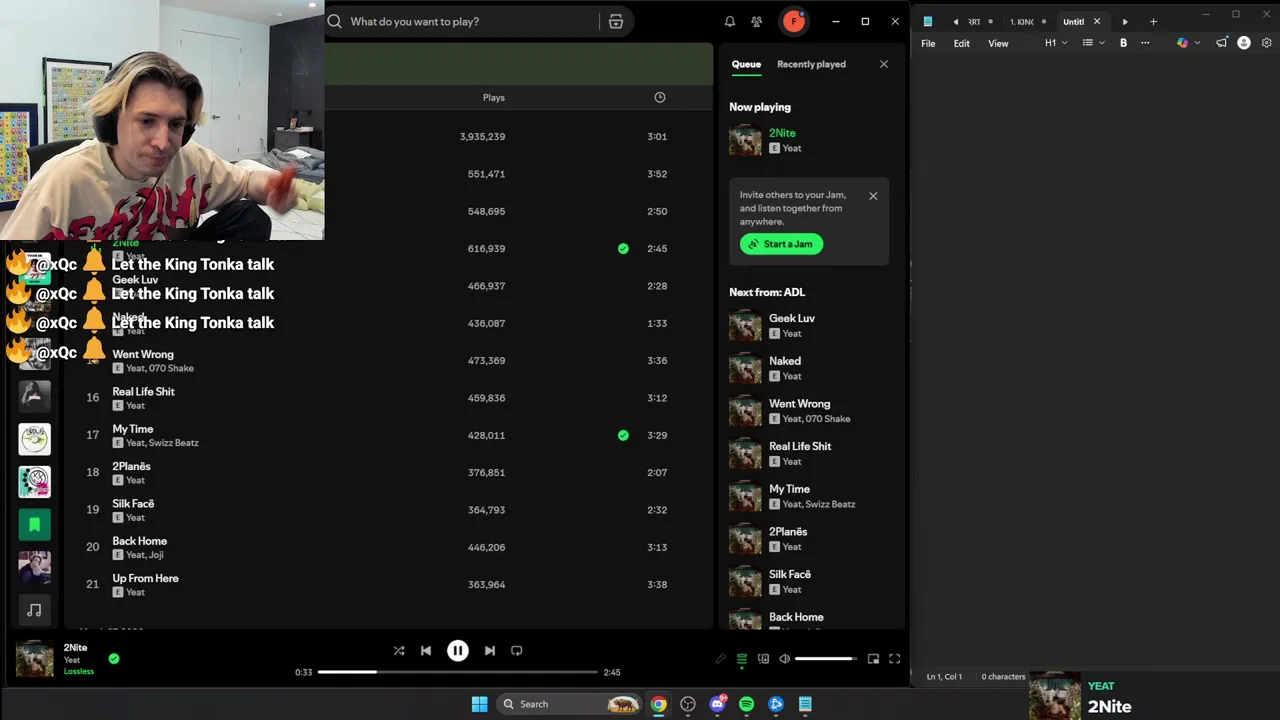Open Windows Start button on taskbar
This screenshot has width=1280, height=720.
point(479,704)
